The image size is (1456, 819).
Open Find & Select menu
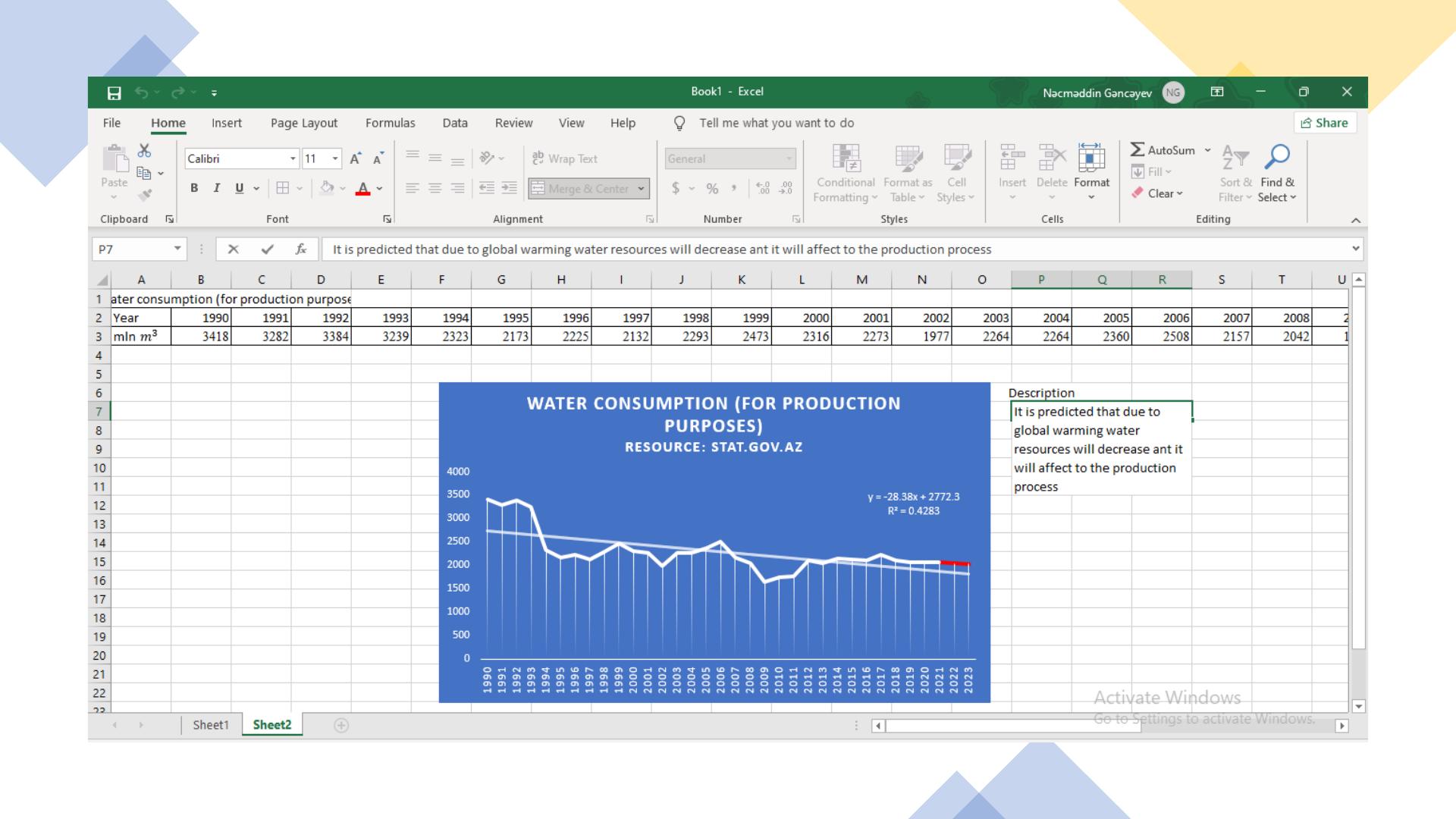coord(1277,174)
